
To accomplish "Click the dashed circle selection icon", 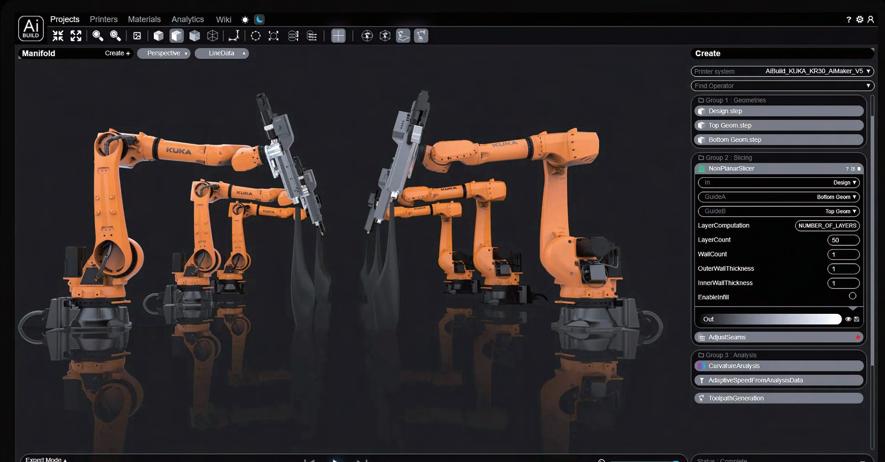I will (x=256, y=36).
